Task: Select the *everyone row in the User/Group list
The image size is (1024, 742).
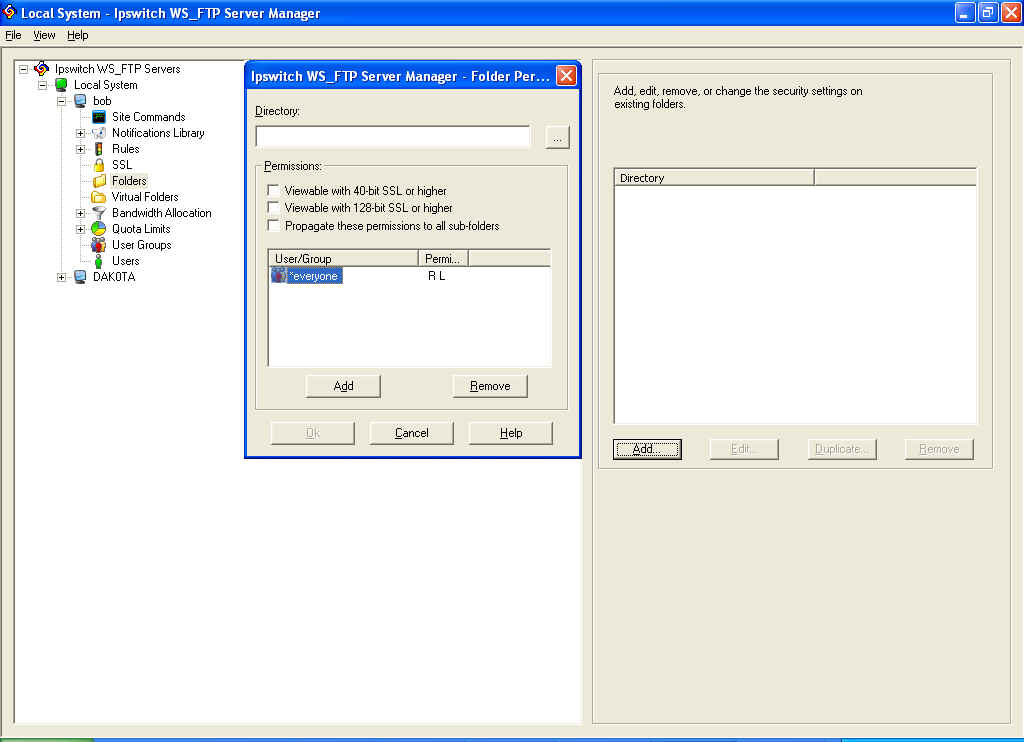Action: click(x=409, y=276)
